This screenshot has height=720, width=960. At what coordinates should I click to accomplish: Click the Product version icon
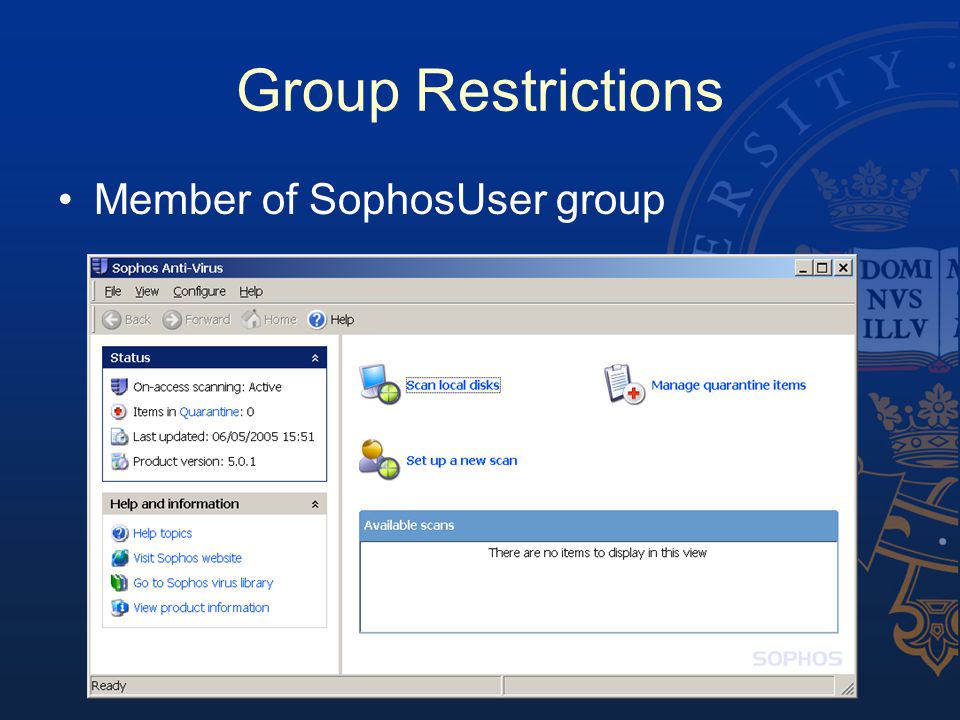point(119,461)
